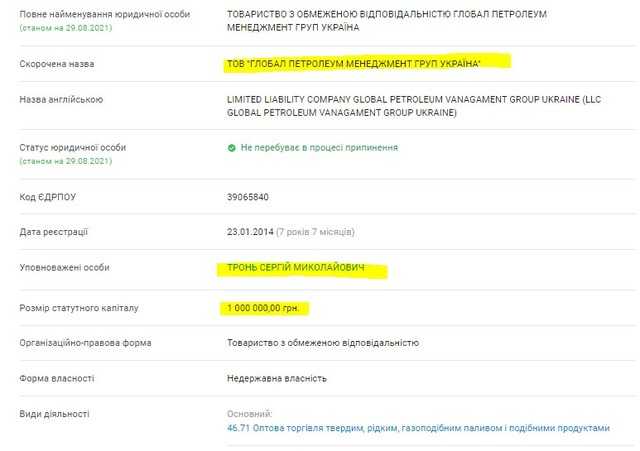Click the Основний activity type caption
Image resolution: width=640 pixels, height=451 pixels.
249,414
